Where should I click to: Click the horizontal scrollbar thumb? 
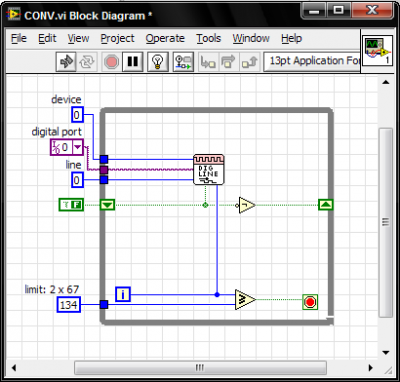[x=200, y=368]
